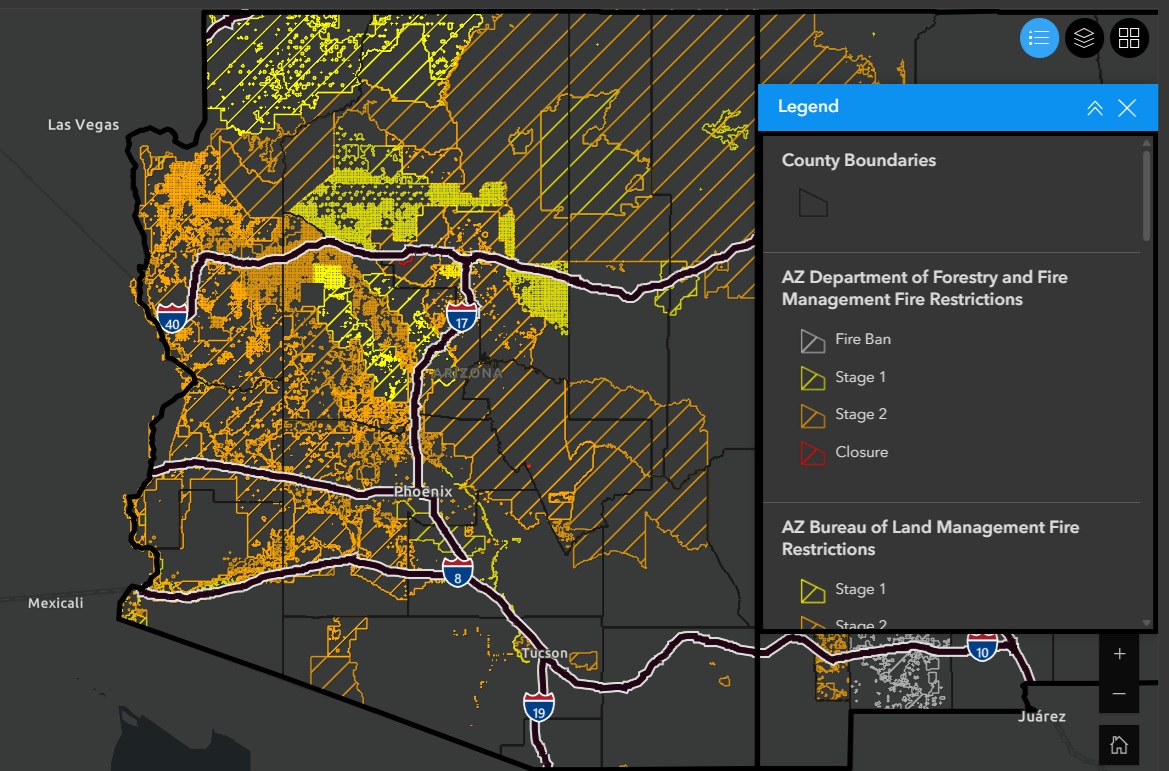The image size is (1169, 771).
Task: Zoom out with the minus button
Action: [1119, 693]
